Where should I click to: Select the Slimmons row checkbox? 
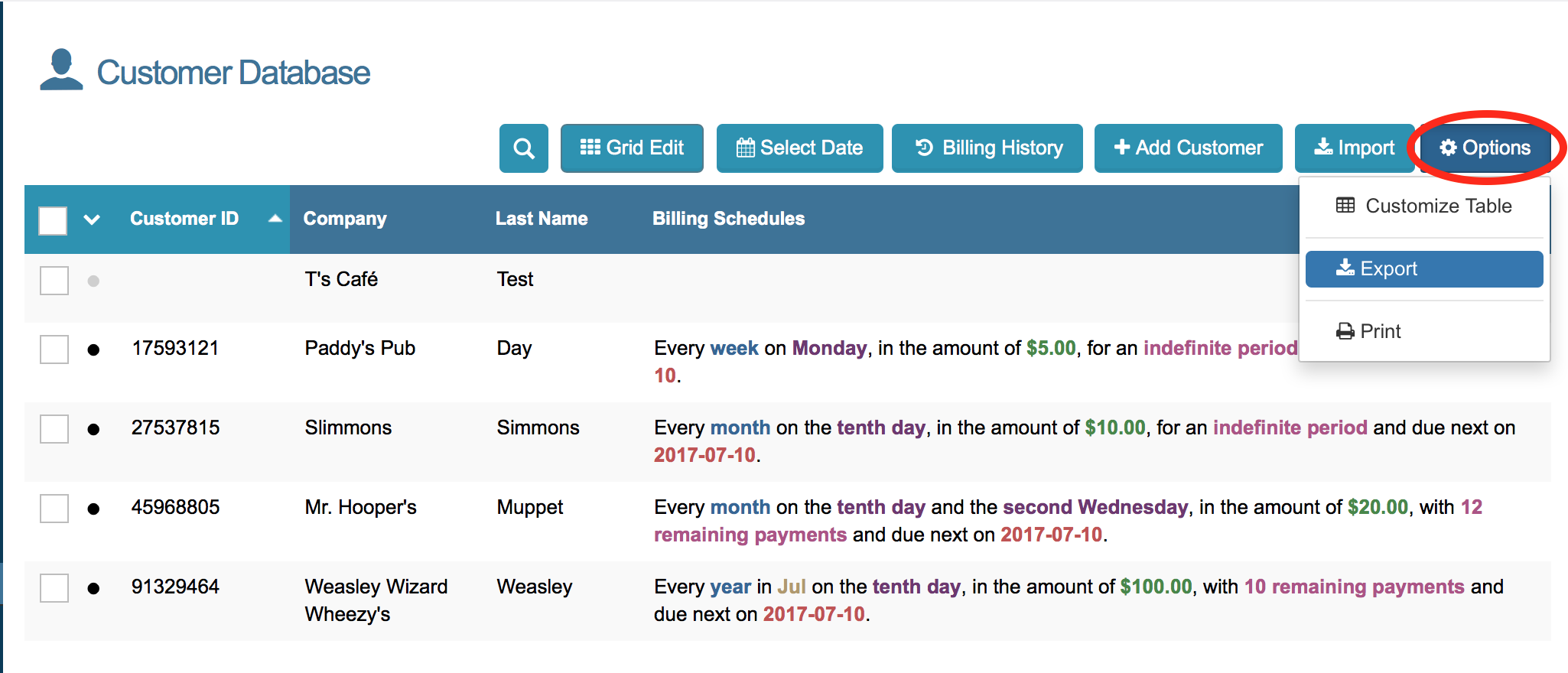click(x=54, y=429)
